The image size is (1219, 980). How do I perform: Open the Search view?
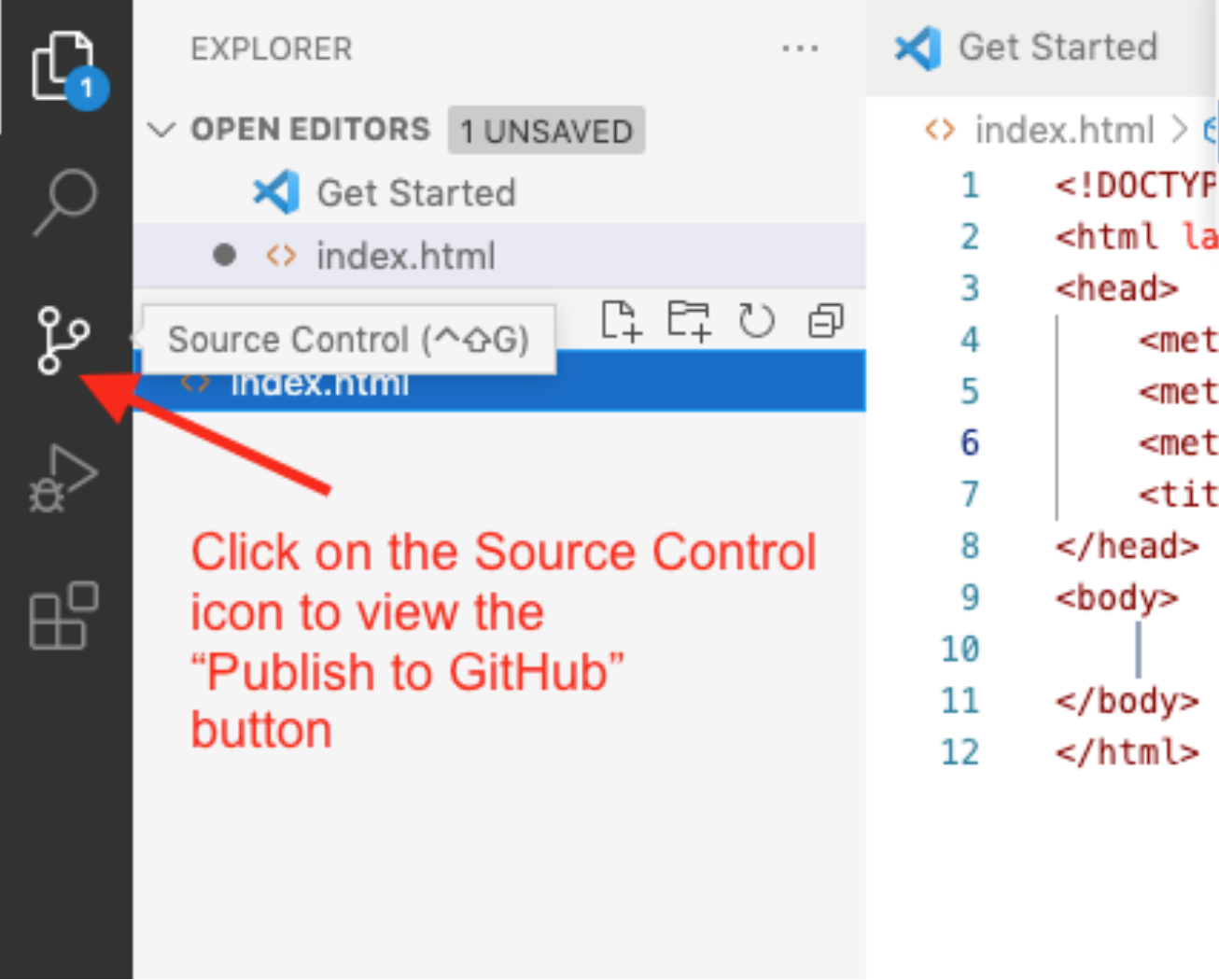64,199
